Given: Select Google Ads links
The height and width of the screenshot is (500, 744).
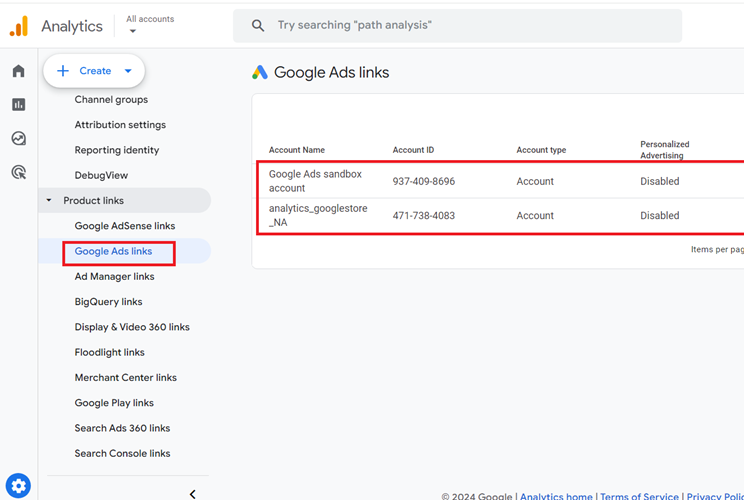Looking at the screenshot, I should tap(113, 251).
